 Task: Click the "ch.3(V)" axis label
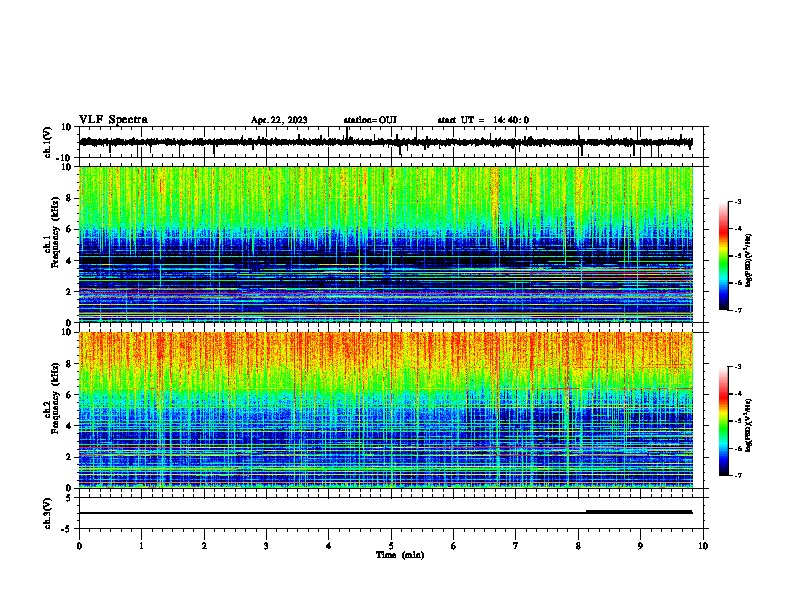point(48,514)
